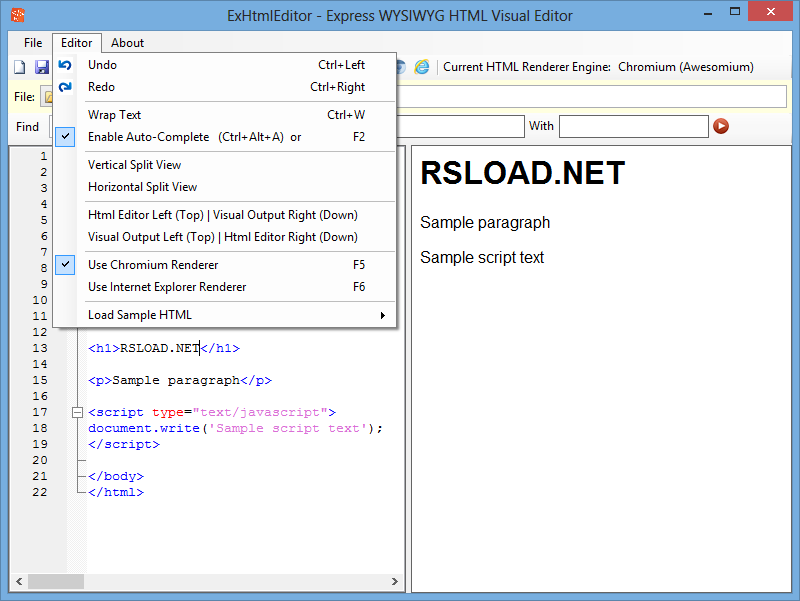Click Chromium (Awesomium) engine label
Screen dimensions: 800x601
[686, 67]
